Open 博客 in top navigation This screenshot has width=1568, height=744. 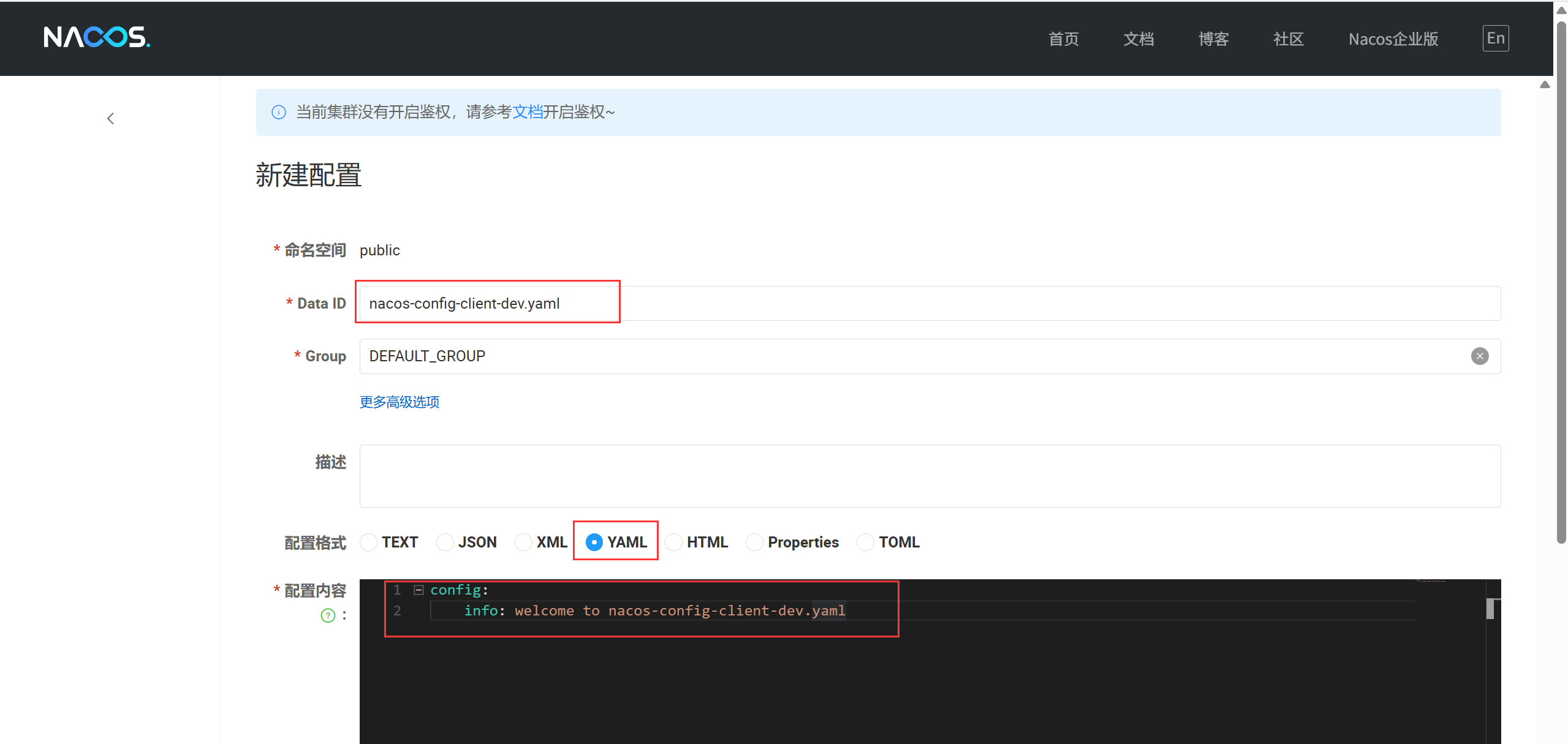(x=1214, y=39)
